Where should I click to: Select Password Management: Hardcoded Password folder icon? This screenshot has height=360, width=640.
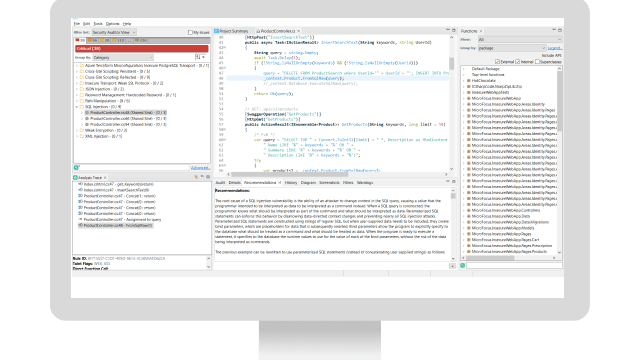(x=82, y=95)
